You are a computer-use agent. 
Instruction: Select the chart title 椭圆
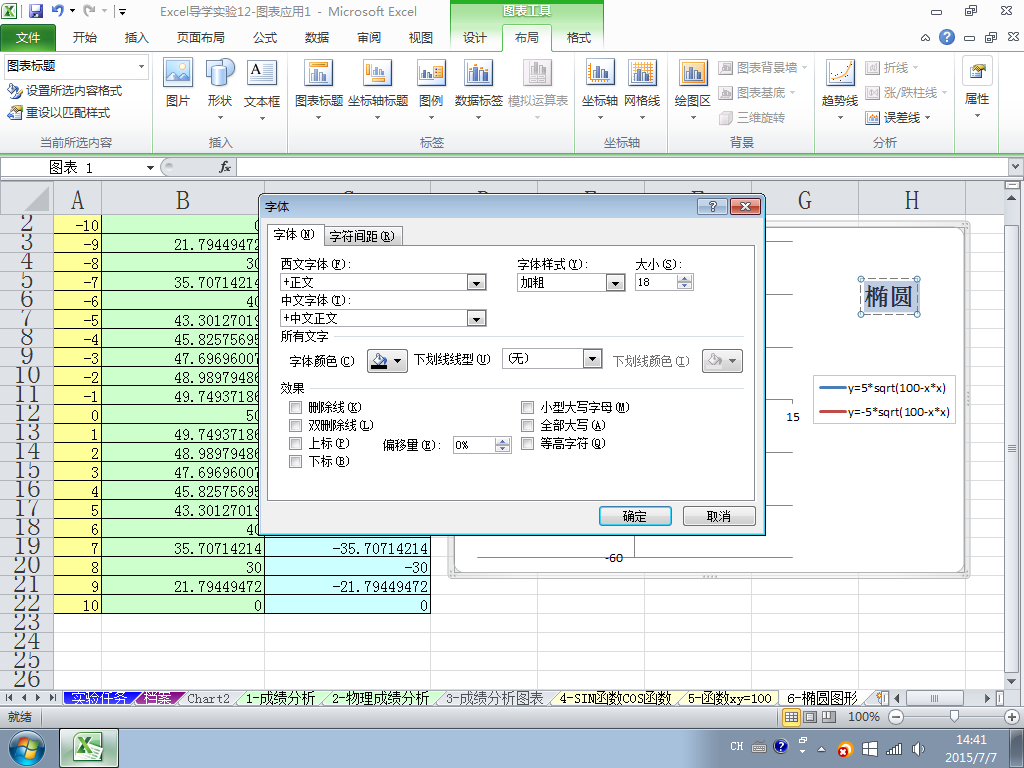889,296
